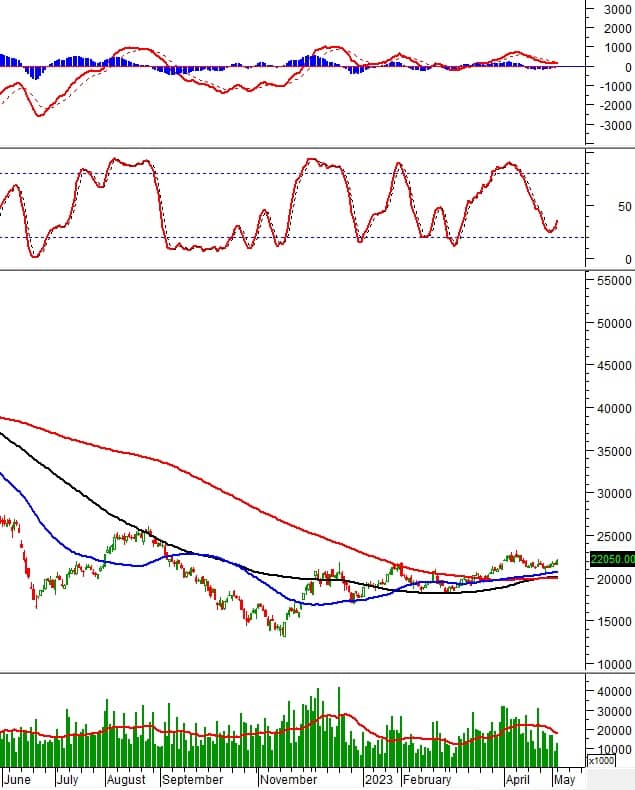Image resolution: width=635 pixels, height=790 pixels.
Task: Select the April label on time axis
Action: [518, 779]
